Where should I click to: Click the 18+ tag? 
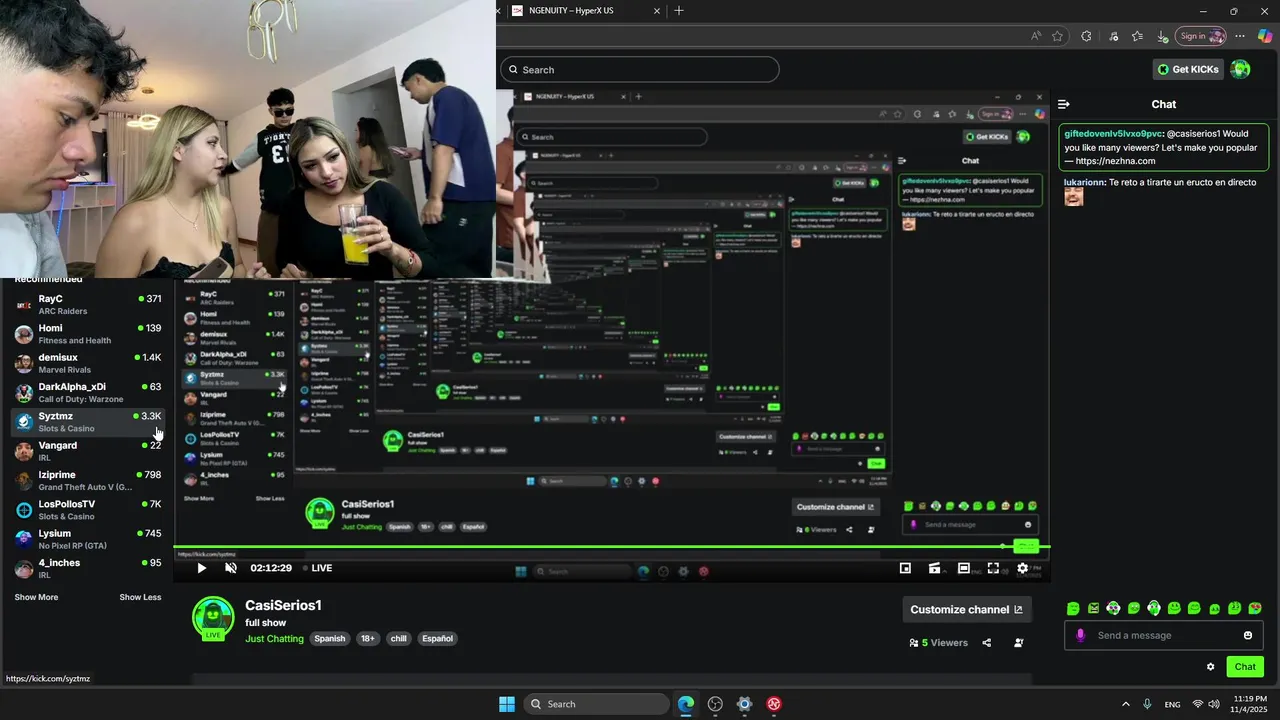[x=368, y=638]
